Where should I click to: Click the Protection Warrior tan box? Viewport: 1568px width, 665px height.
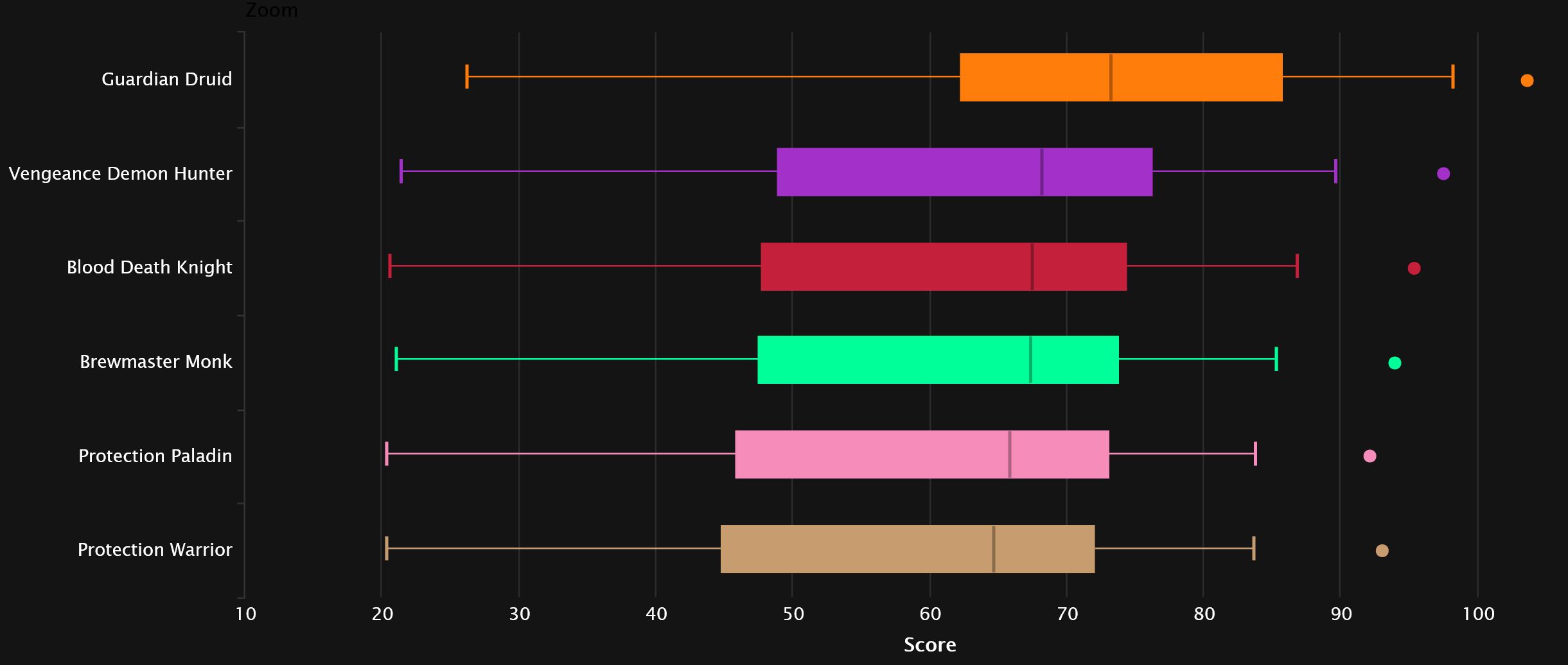tap(908, 549)
